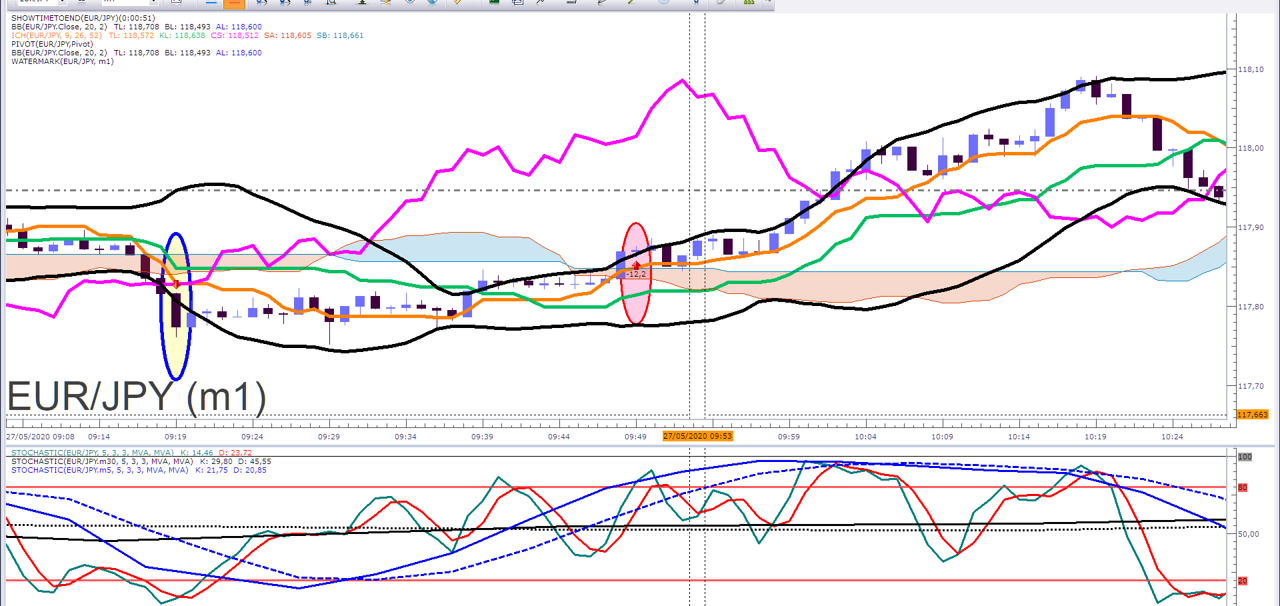
Task: Click the 27/05/2020 09:08 time axis label
Action: click(40, 436)
